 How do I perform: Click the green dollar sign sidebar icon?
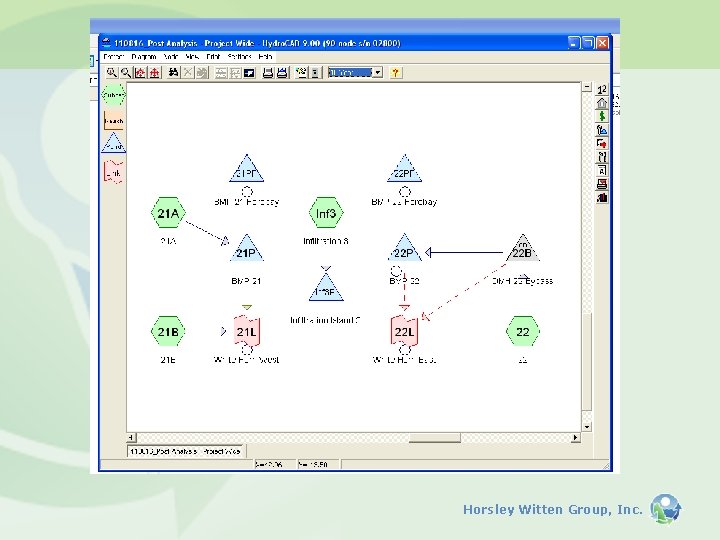click(602, 116)
